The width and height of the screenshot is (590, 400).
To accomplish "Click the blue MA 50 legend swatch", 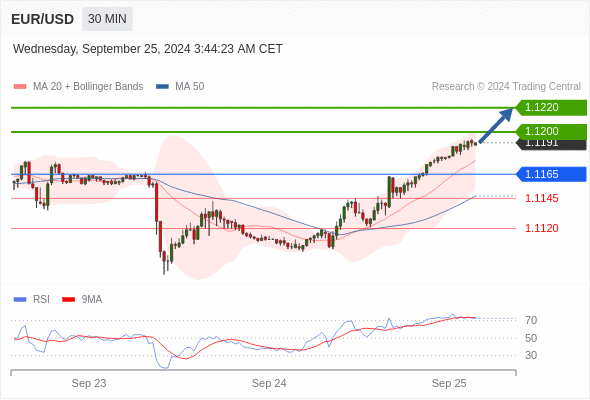I will [x=162, y=87].
